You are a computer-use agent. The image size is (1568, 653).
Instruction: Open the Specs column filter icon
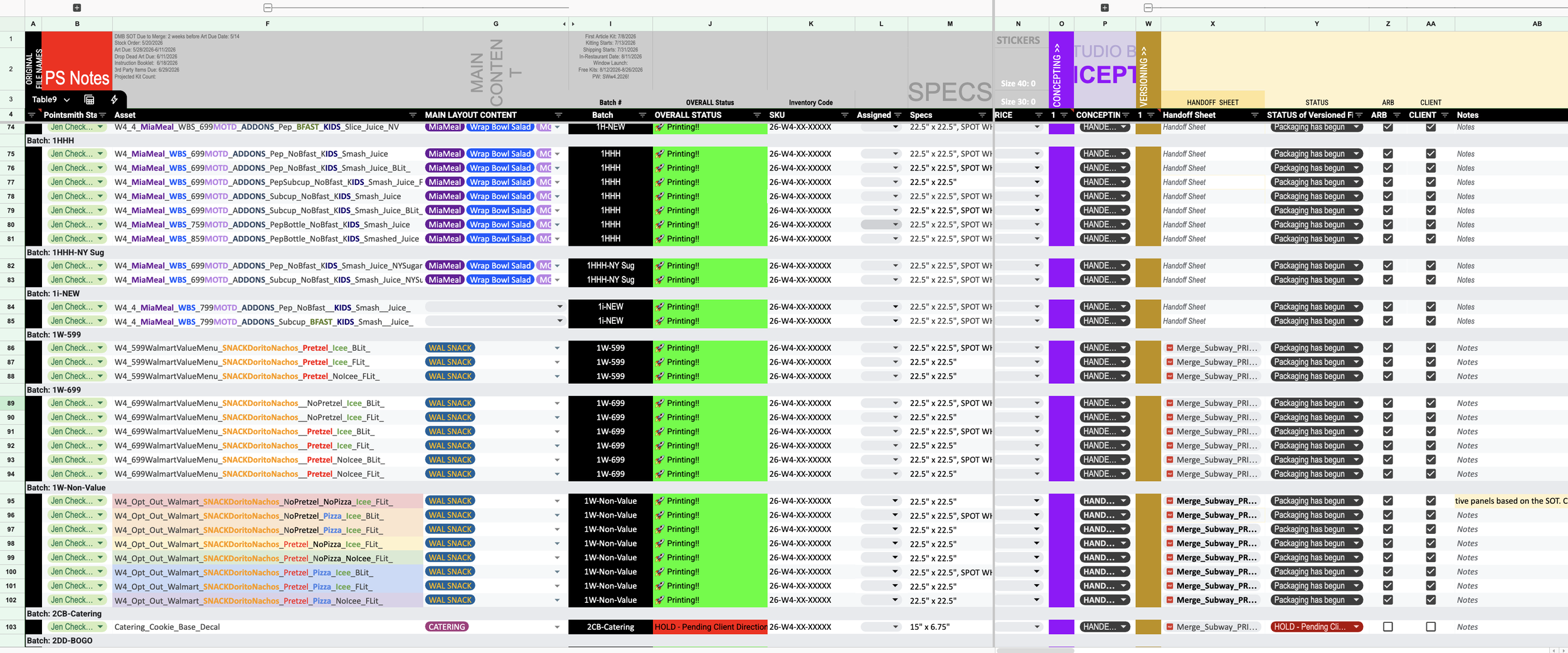[x=982, y=115]
